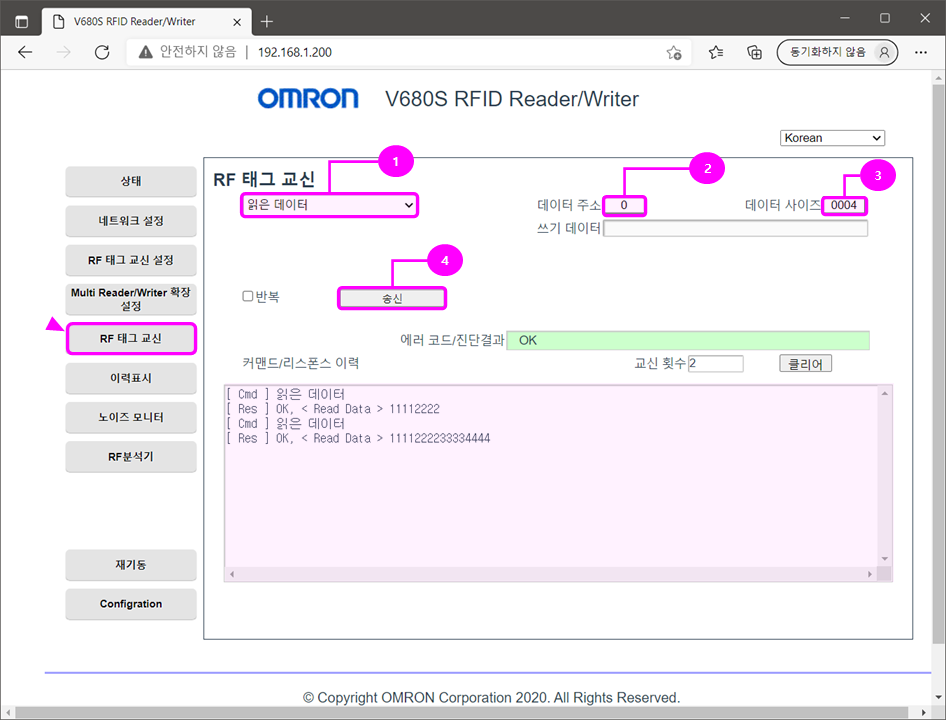Image resolution: width=946 pixels, height=720 pixels.
Task: Add this page to favorites
Action: (674, 53)
